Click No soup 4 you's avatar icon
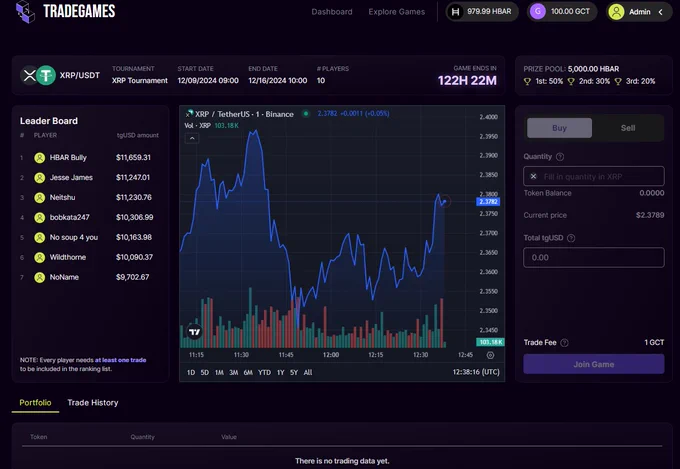Image resolution: width=680 pixels, height=469 pixels. 39,237
